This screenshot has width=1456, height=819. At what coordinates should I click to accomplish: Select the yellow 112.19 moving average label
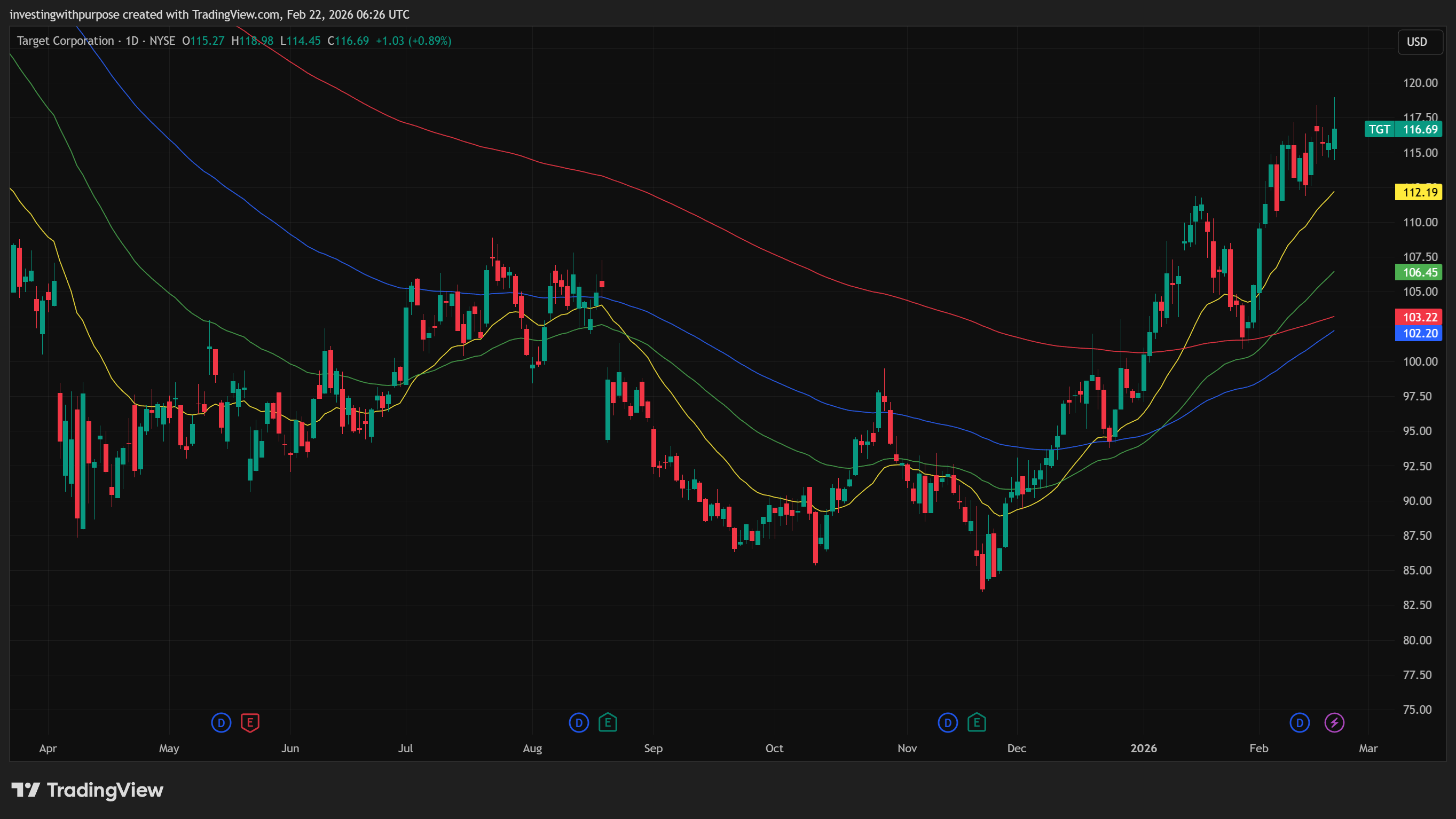click(x=1419, y=192)
